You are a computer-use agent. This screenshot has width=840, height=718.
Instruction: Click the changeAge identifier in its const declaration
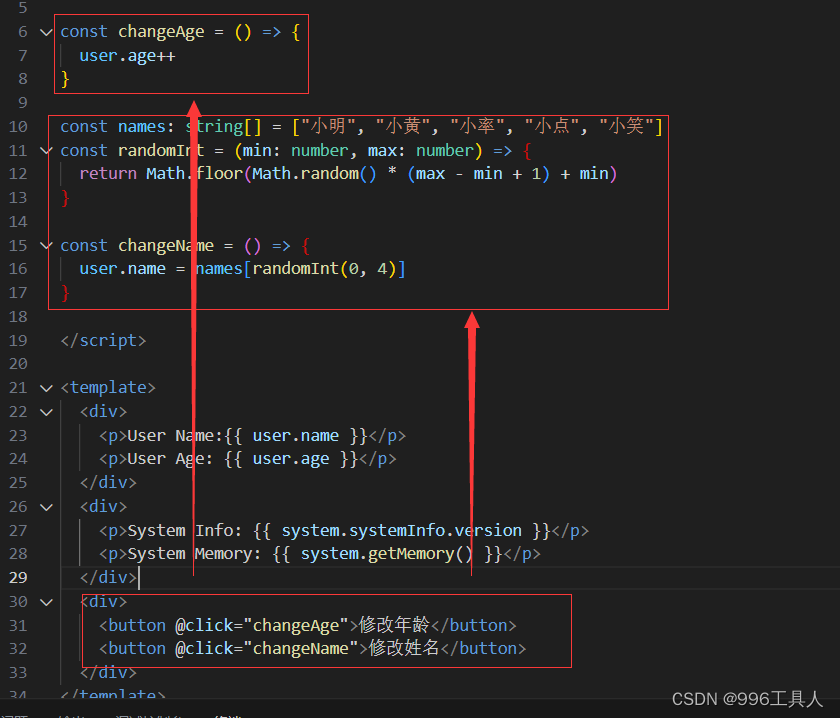coord(161,32)
